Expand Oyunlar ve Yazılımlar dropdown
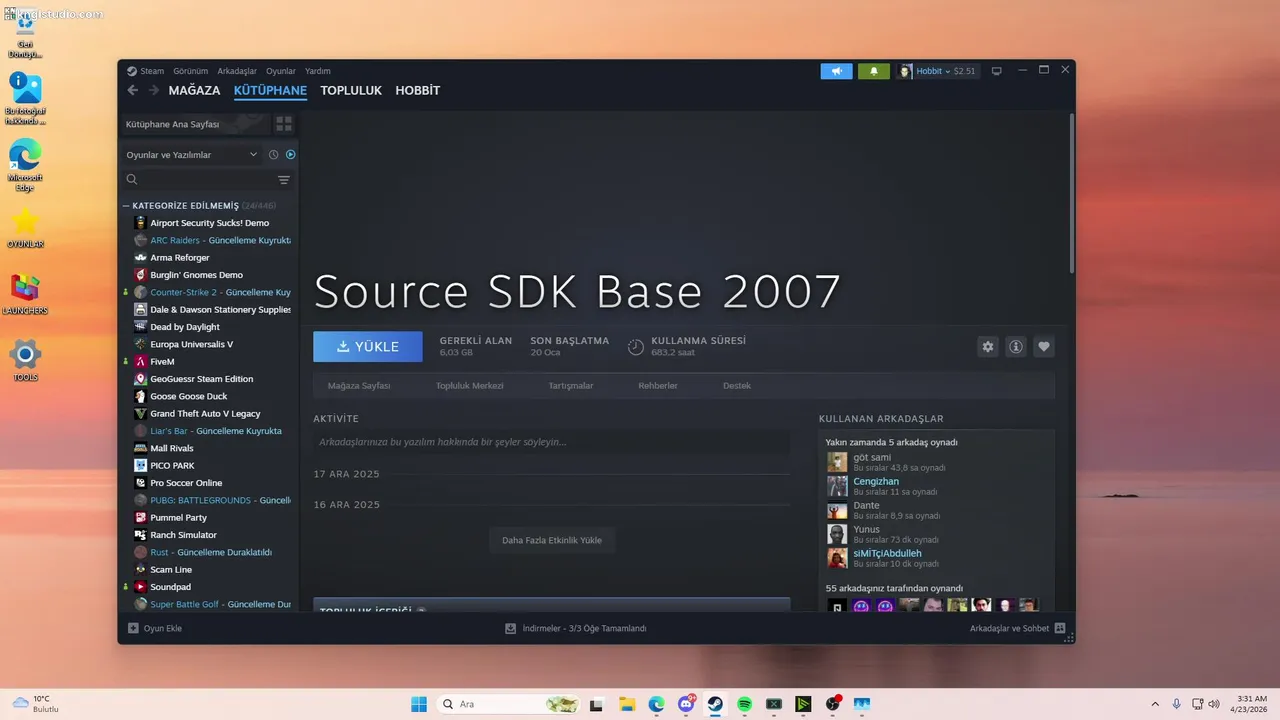 pos(191,155)
